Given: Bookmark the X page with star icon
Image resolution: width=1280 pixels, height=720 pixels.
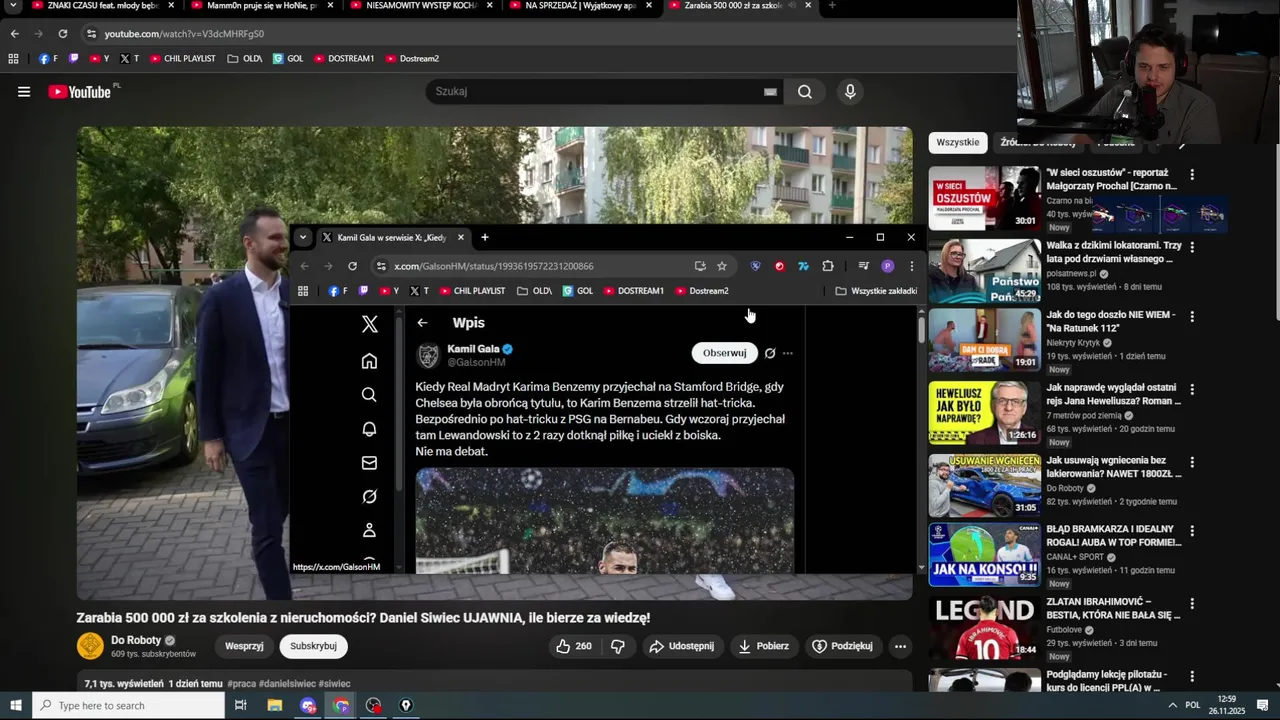Looking at the screenshot, I should pos(722,266).
